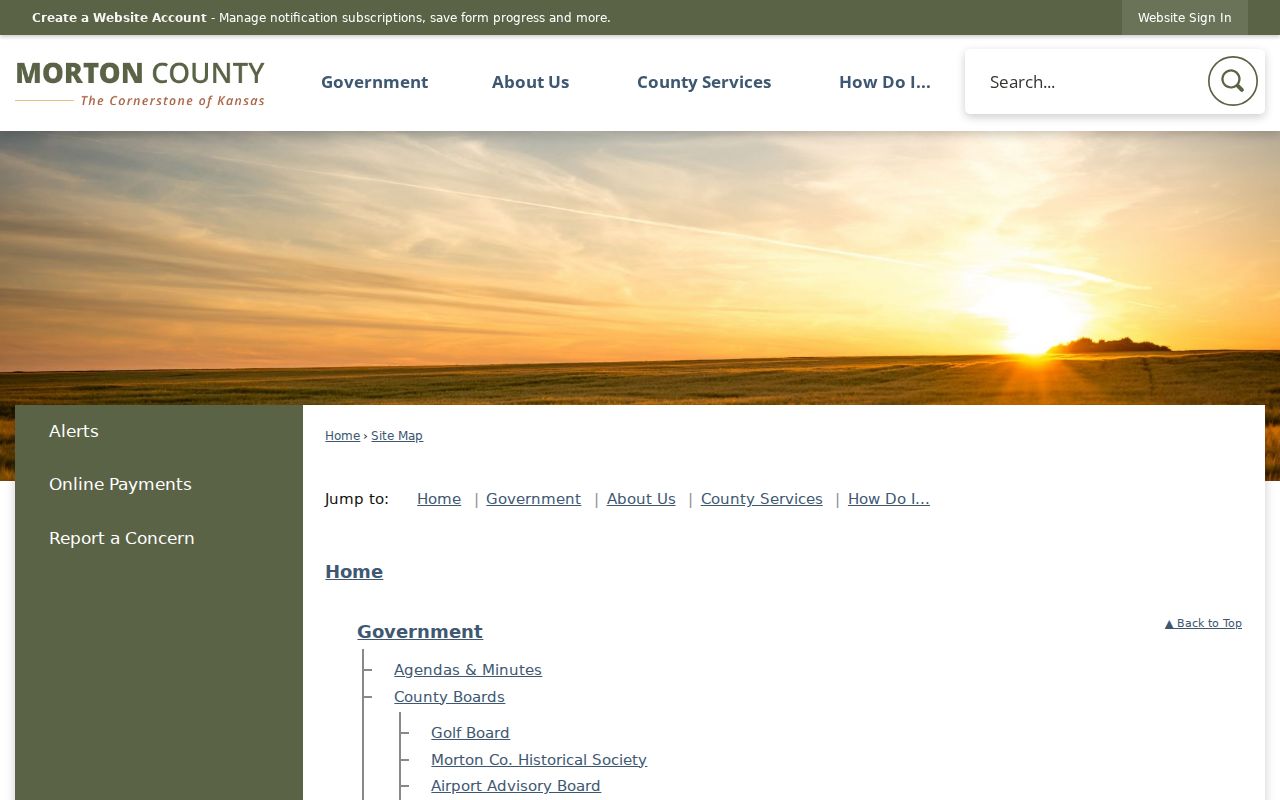Focus the Search... input field

(1090, 82)
